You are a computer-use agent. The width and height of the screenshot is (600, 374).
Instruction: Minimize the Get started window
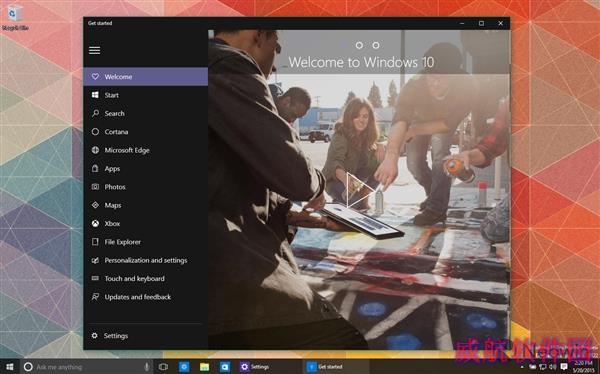pyautogui.click(x=462, y=23)
